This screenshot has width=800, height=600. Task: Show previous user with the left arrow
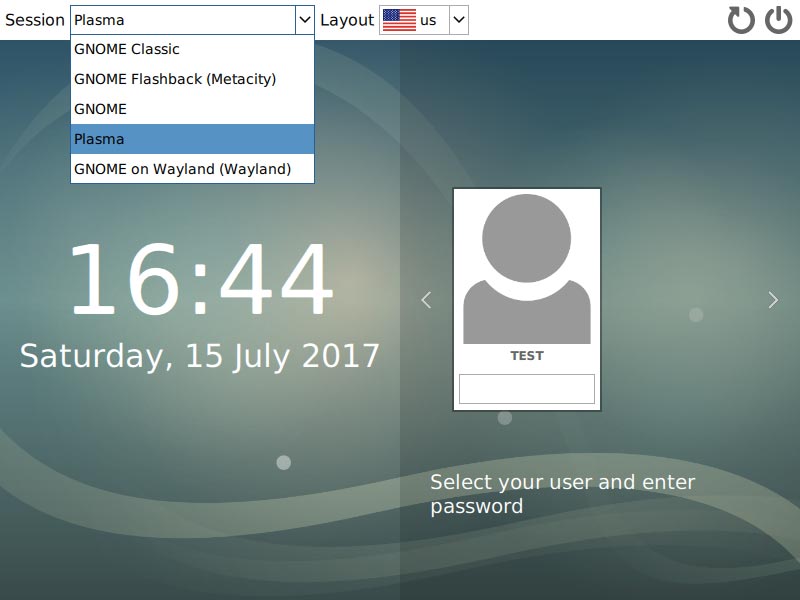pos(427,300)
